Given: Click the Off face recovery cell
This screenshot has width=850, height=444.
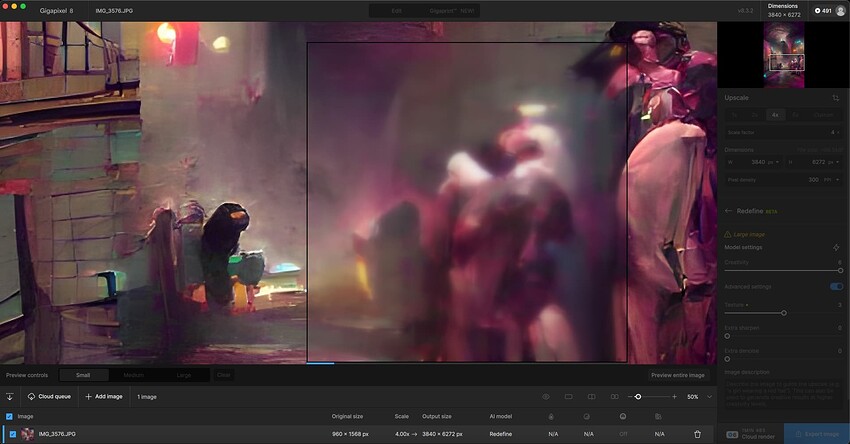Looking at the screenshot, I should [x=623, y=434].
